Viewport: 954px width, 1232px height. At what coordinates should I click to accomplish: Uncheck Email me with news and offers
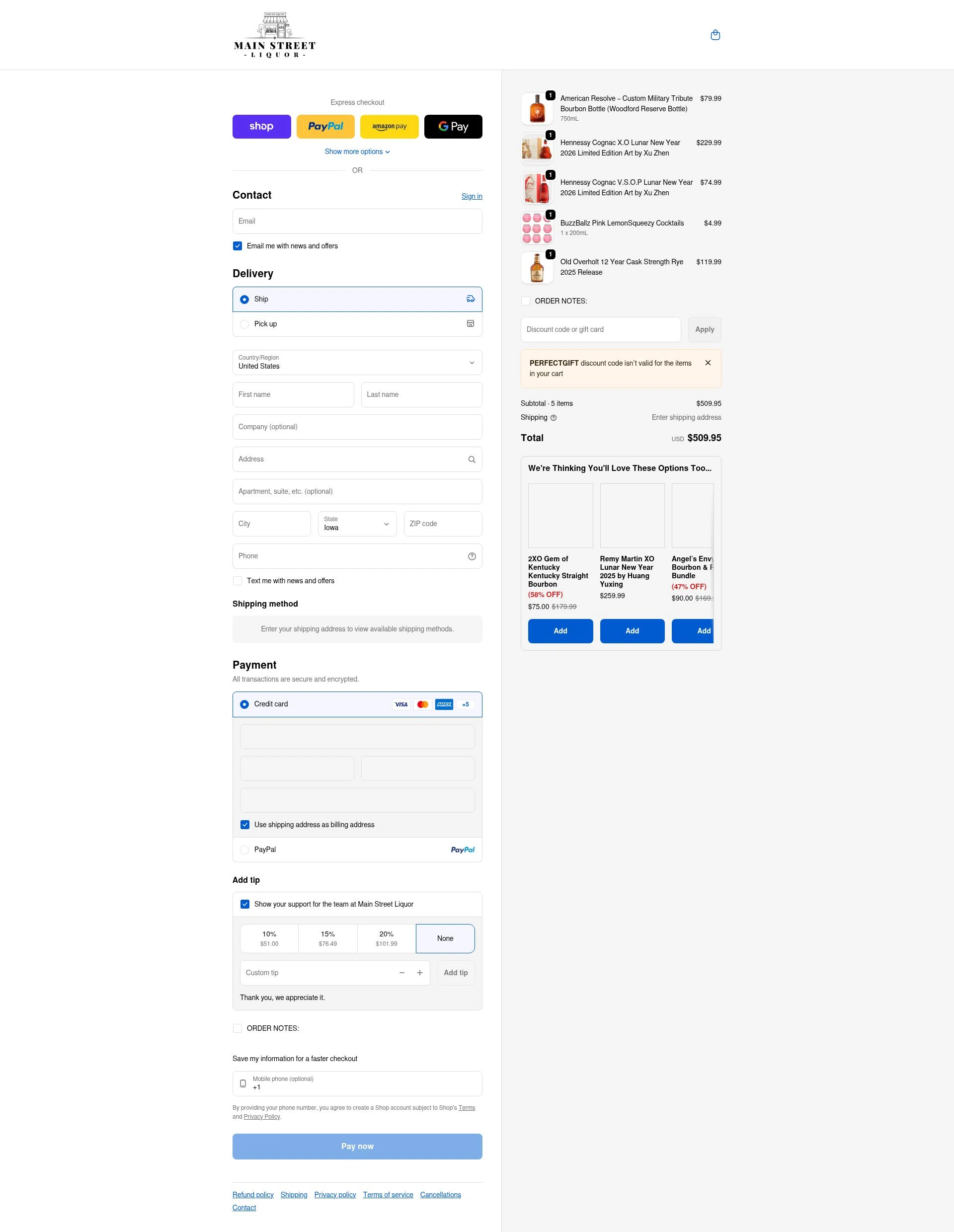238,246
